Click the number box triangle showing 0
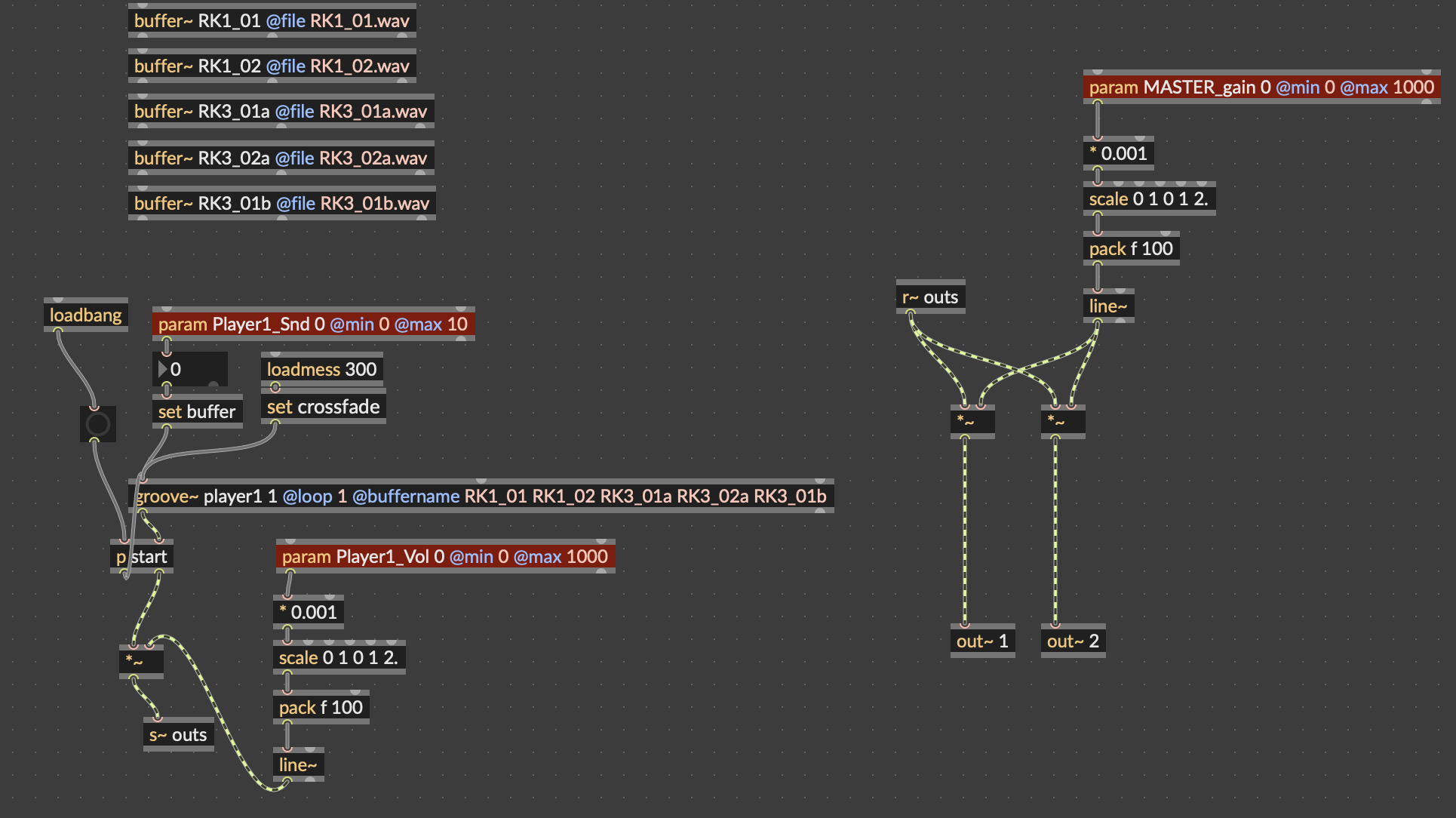 (162, 369)
